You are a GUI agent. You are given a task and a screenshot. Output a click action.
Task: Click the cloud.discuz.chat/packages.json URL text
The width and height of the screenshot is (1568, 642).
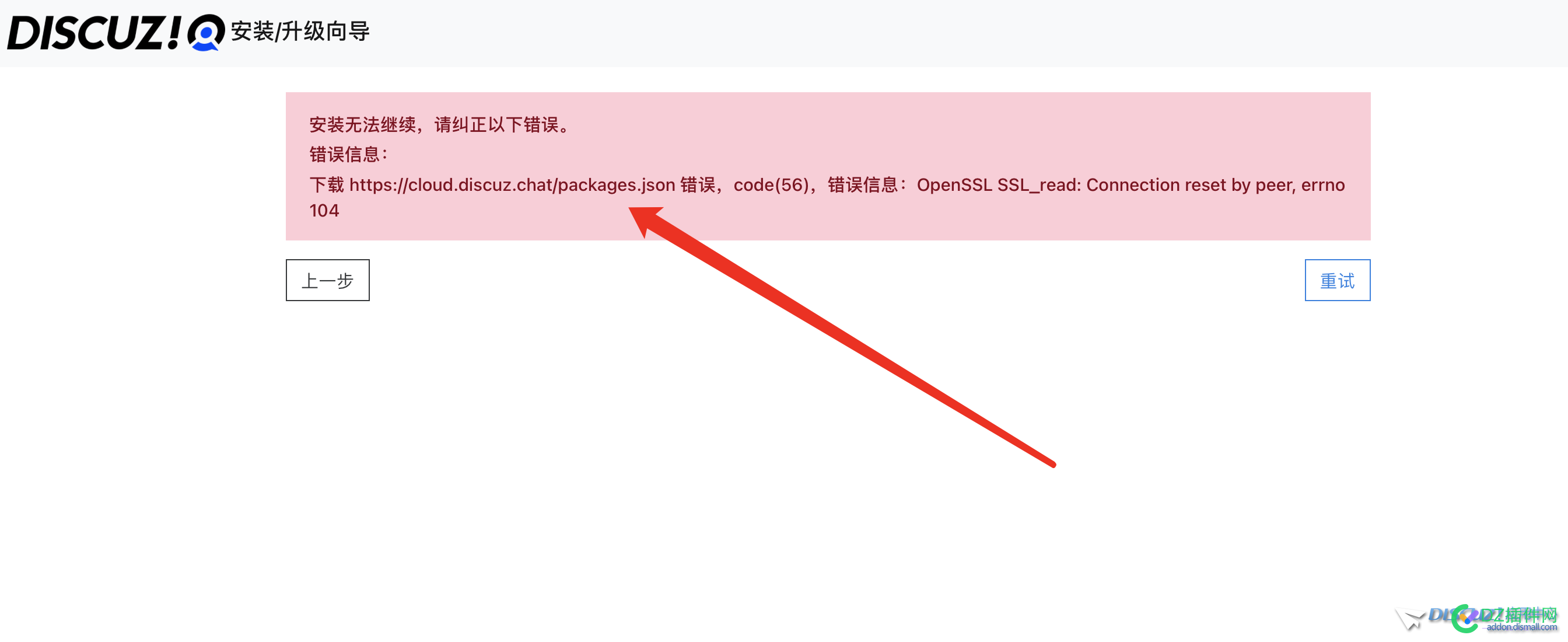pos(512,184)
